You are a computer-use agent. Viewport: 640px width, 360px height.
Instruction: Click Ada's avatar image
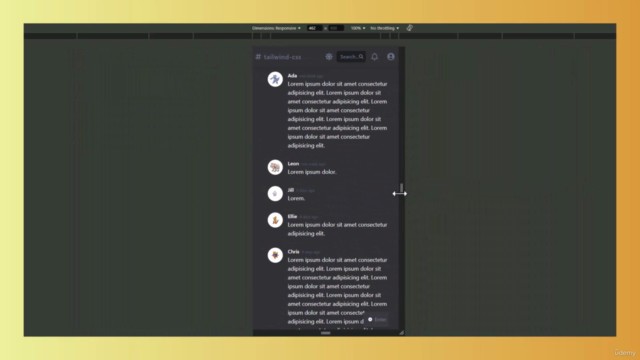pos(275,79)
